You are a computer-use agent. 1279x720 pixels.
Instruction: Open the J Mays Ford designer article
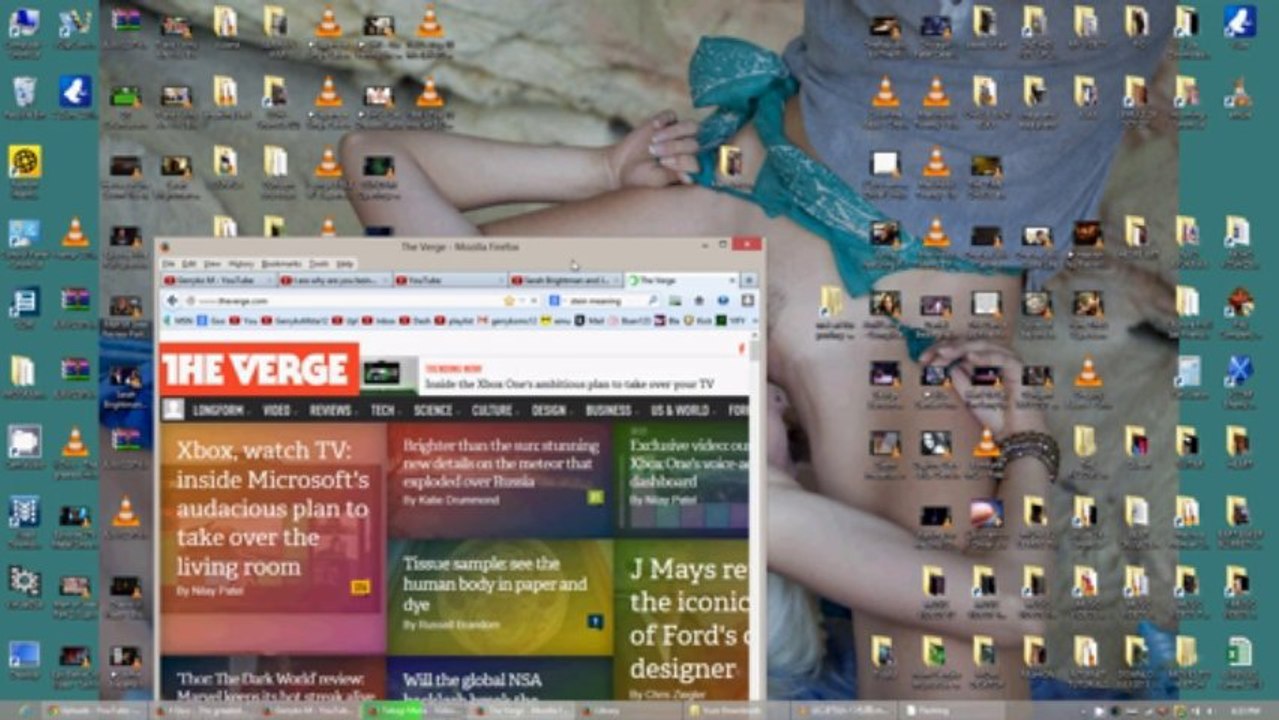coord(688,618)
